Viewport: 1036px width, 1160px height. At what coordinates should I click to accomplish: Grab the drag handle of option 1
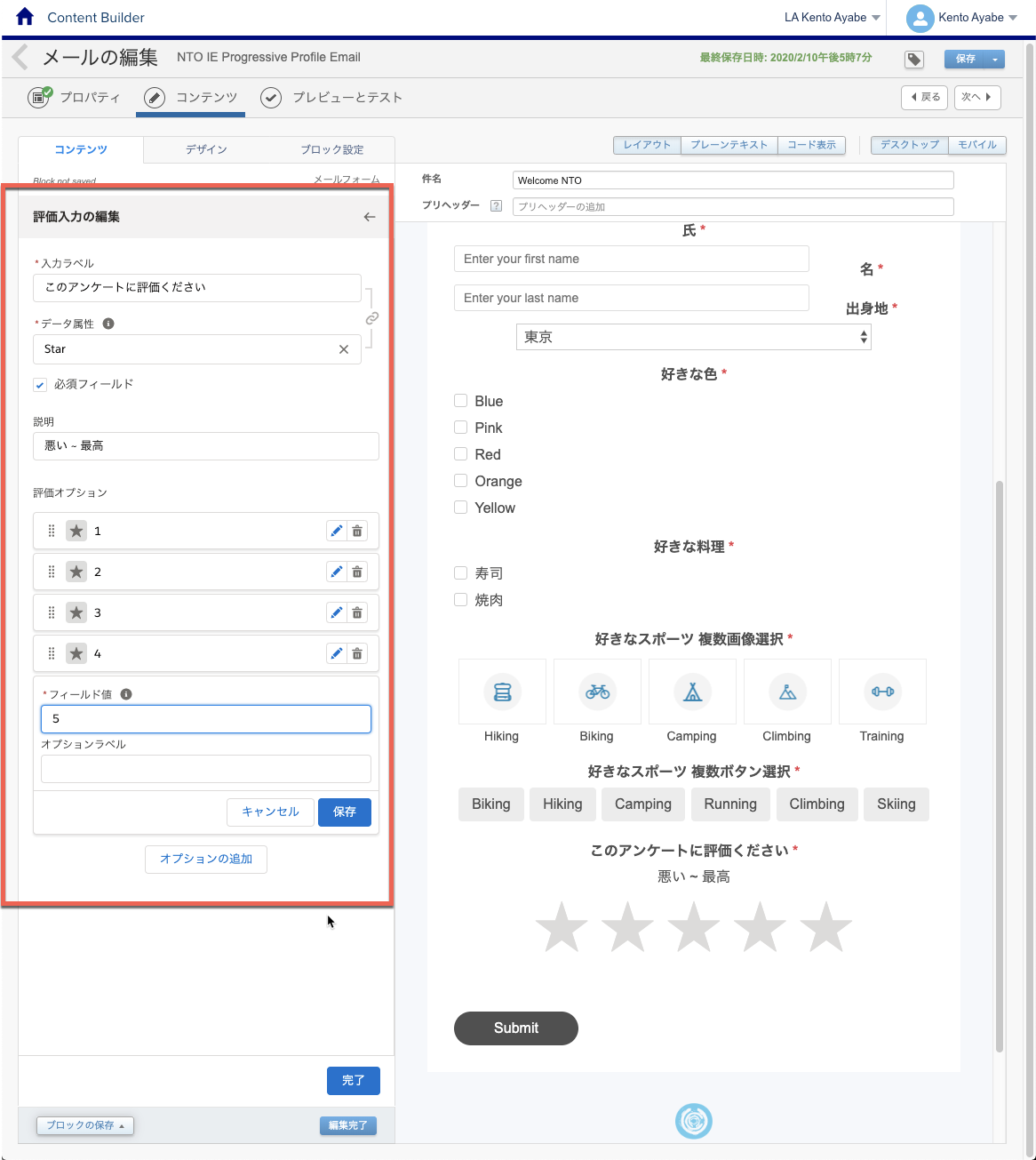52,531
